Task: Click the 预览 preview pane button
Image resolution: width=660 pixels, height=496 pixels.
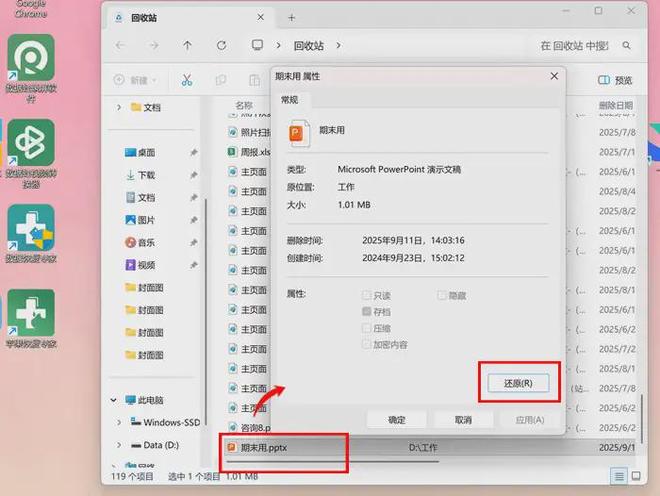Action: pyautogui.click(x=615, y=80)
